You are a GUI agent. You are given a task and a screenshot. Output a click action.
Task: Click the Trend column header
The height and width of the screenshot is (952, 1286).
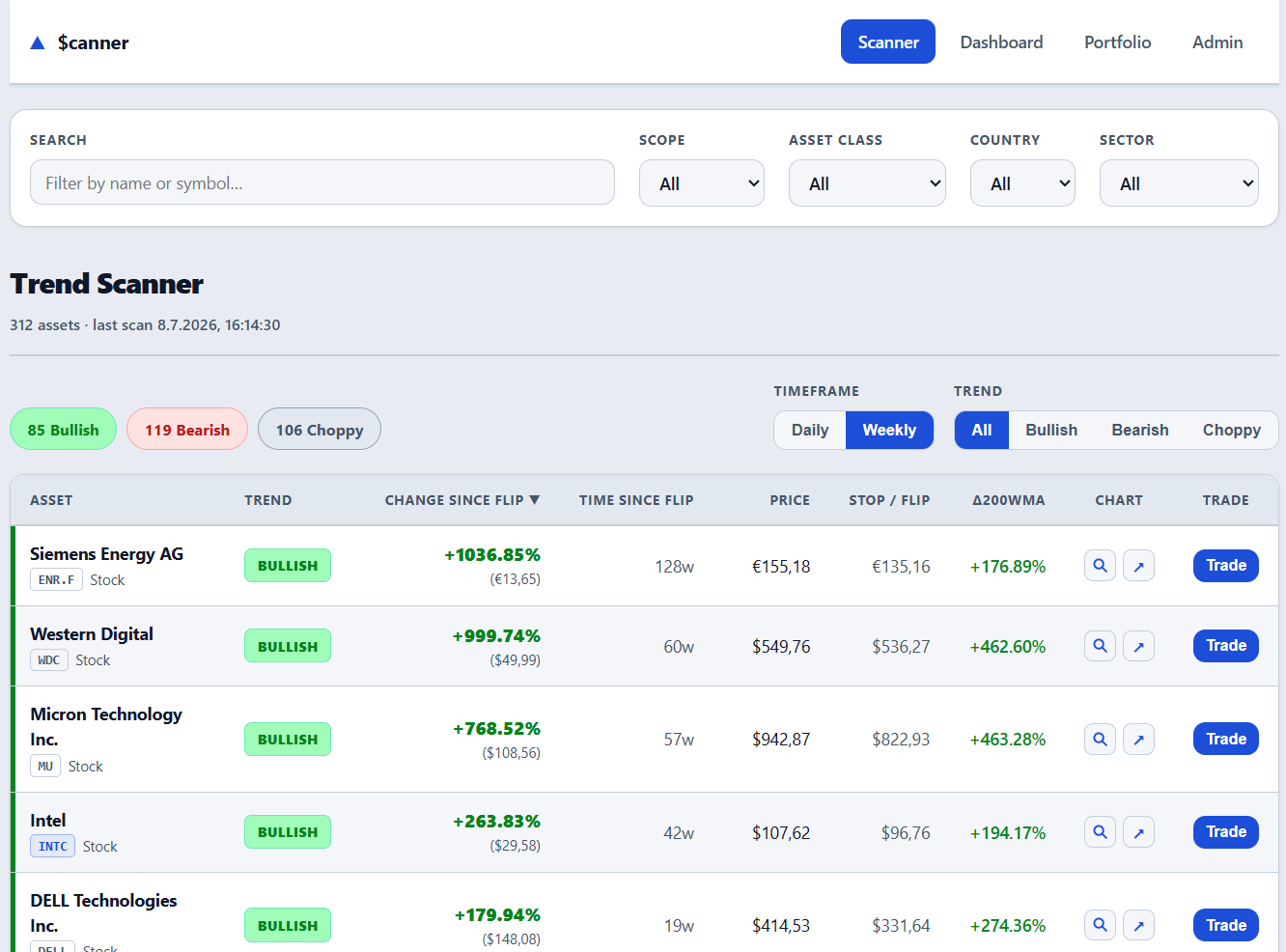tap(268, 500)
